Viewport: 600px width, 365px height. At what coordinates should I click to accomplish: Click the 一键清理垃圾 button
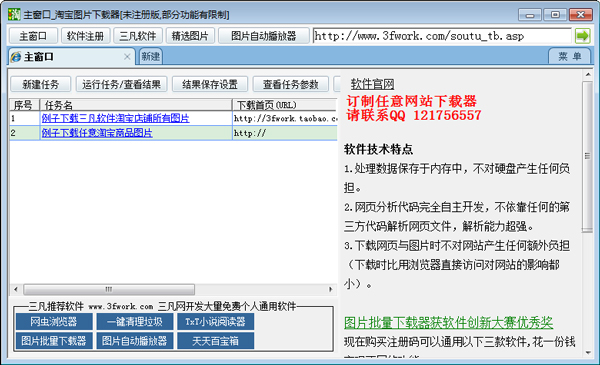coord(135,321)
